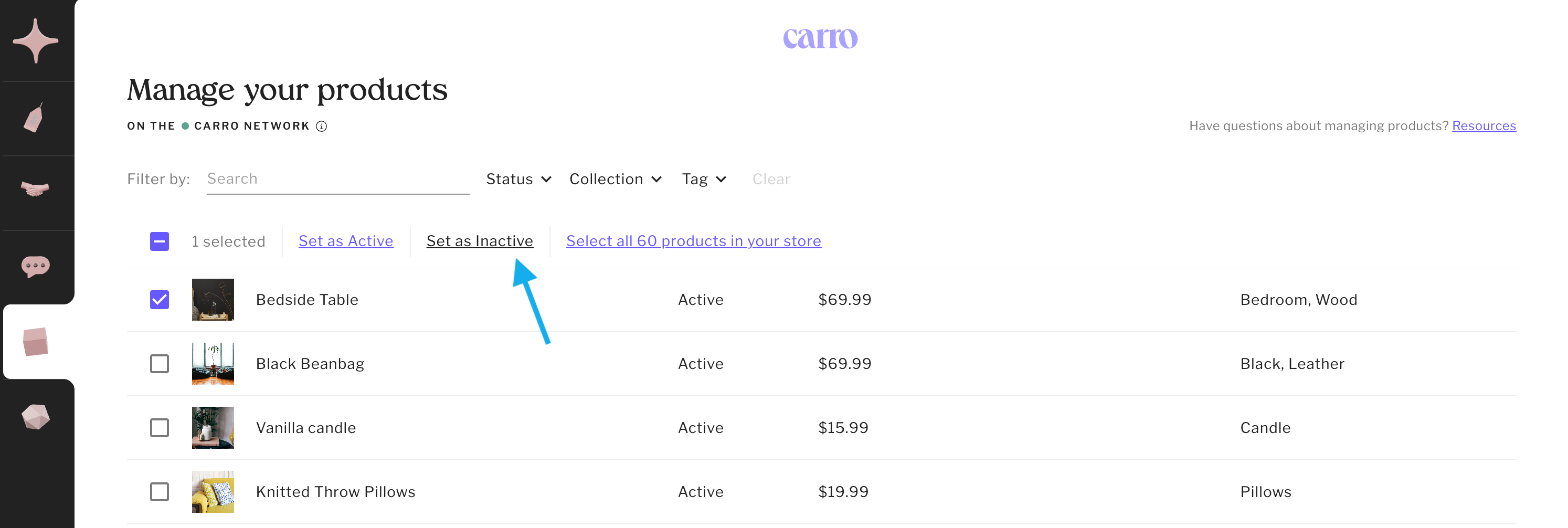Image resolution: width=1568 pixels, height=528 pixels.
Task: Open the Resources help link
Action: 1484,126
